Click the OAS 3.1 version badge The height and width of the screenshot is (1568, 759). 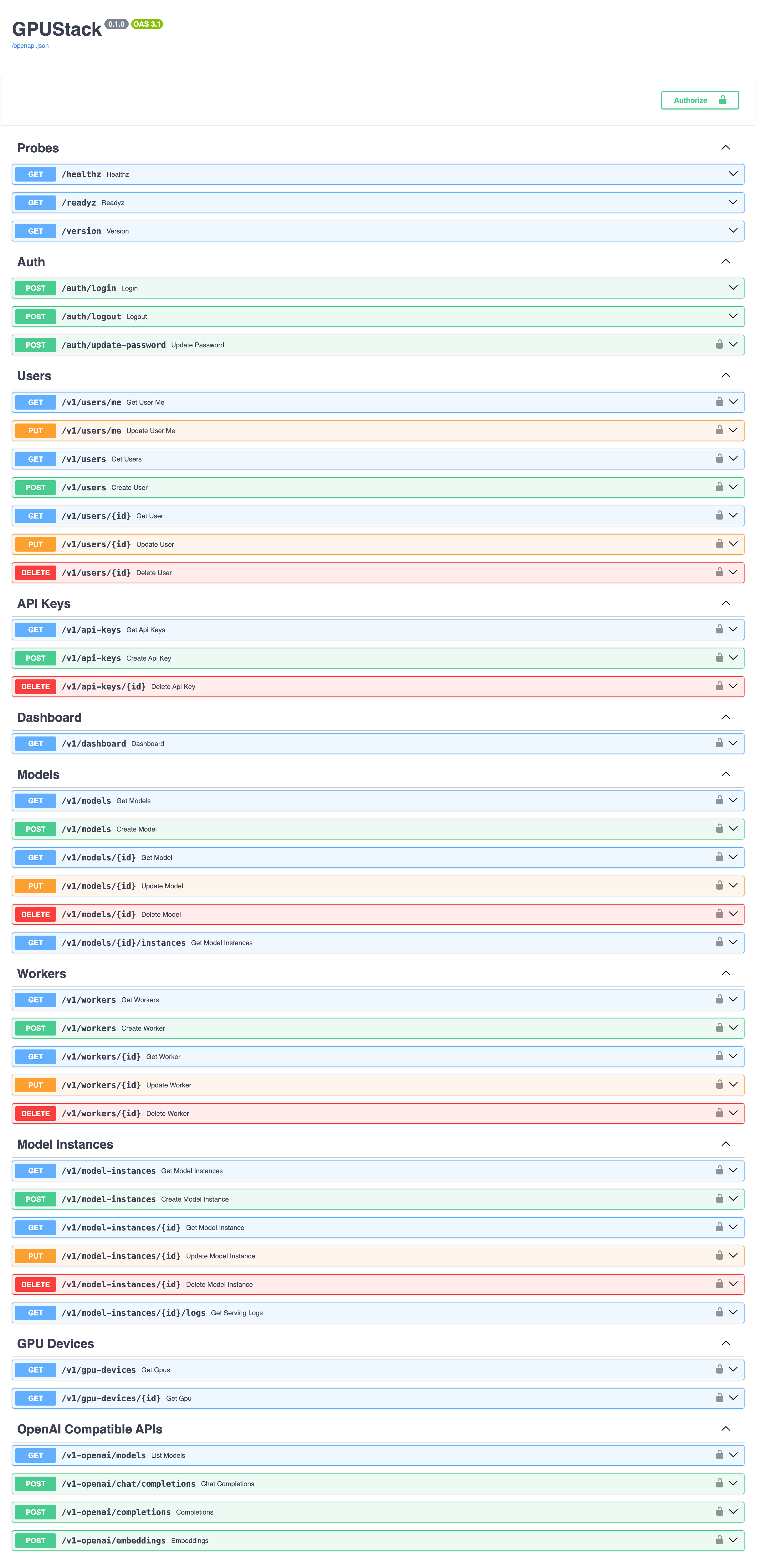(147, 24)
